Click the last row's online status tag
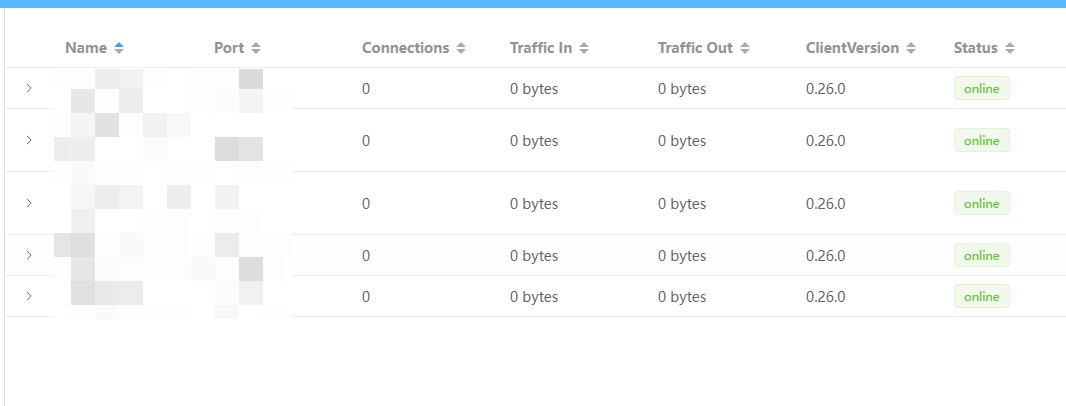Image resolution: width=1066 pixels, height=406 pixels. (x=981, y=297)
